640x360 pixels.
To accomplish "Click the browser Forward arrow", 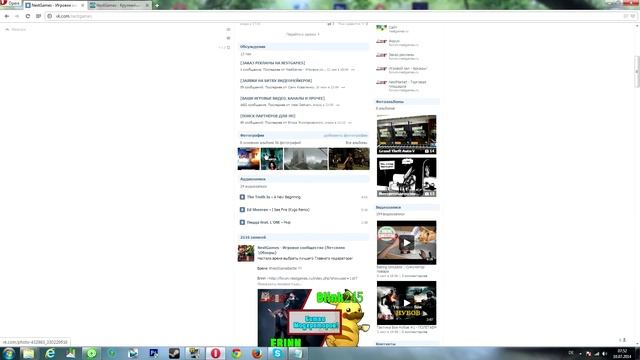I will tap(17, 16).
